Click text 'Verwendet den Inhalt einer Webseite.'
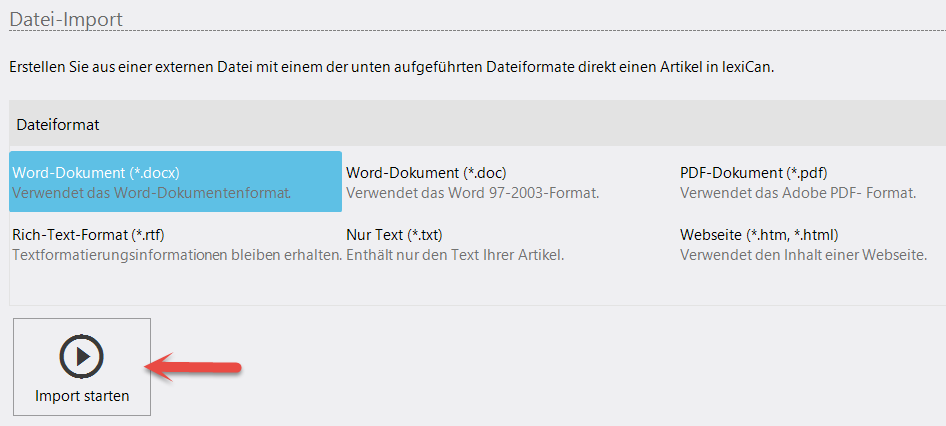Image resolution: width=946 pixels, height=426 pixels. coord(803,255)
